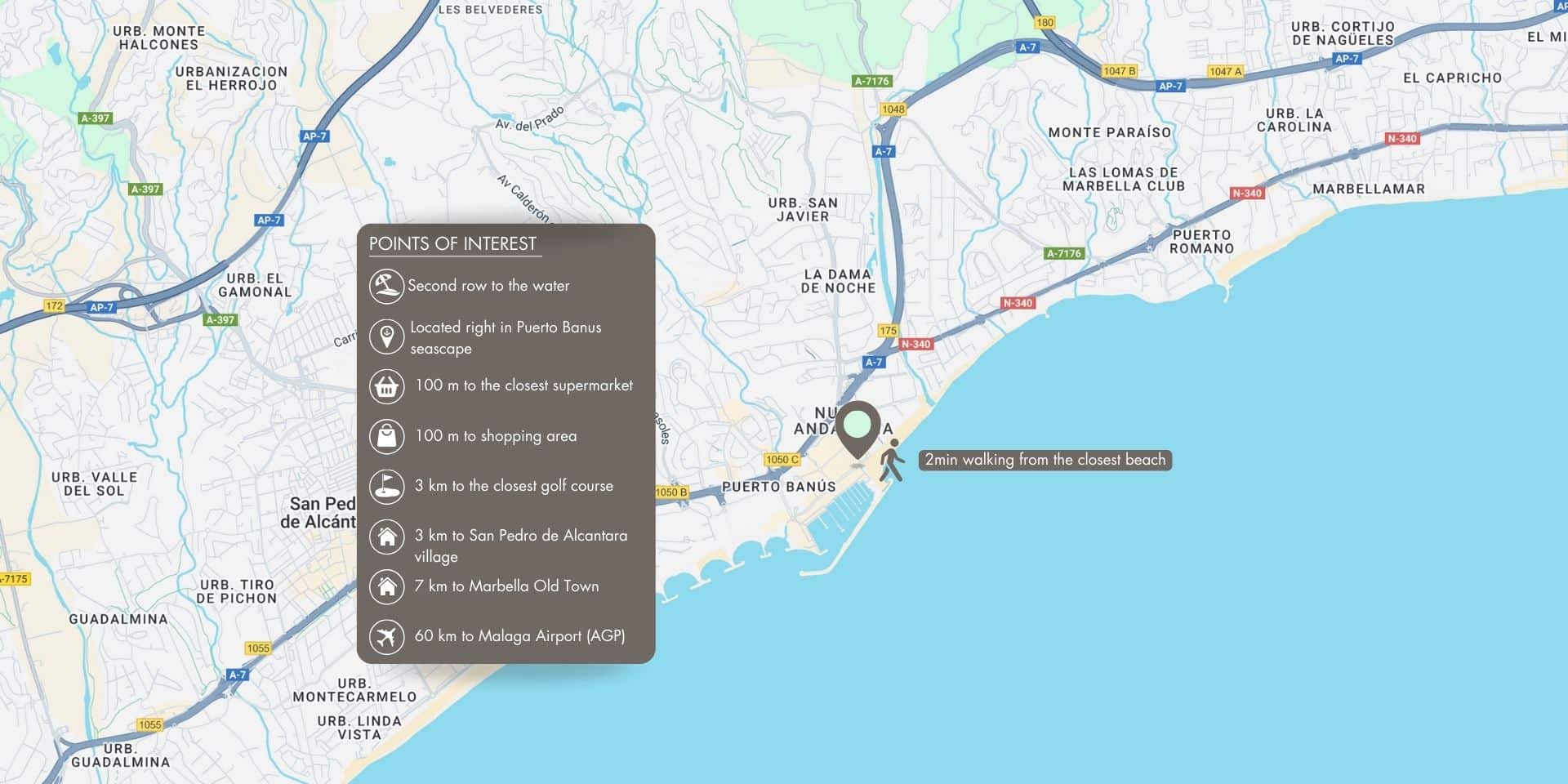Select the golf flag icon
The width and height of the screenshot is (1568, 784).
pyautogui.click(x=386, y=486)
